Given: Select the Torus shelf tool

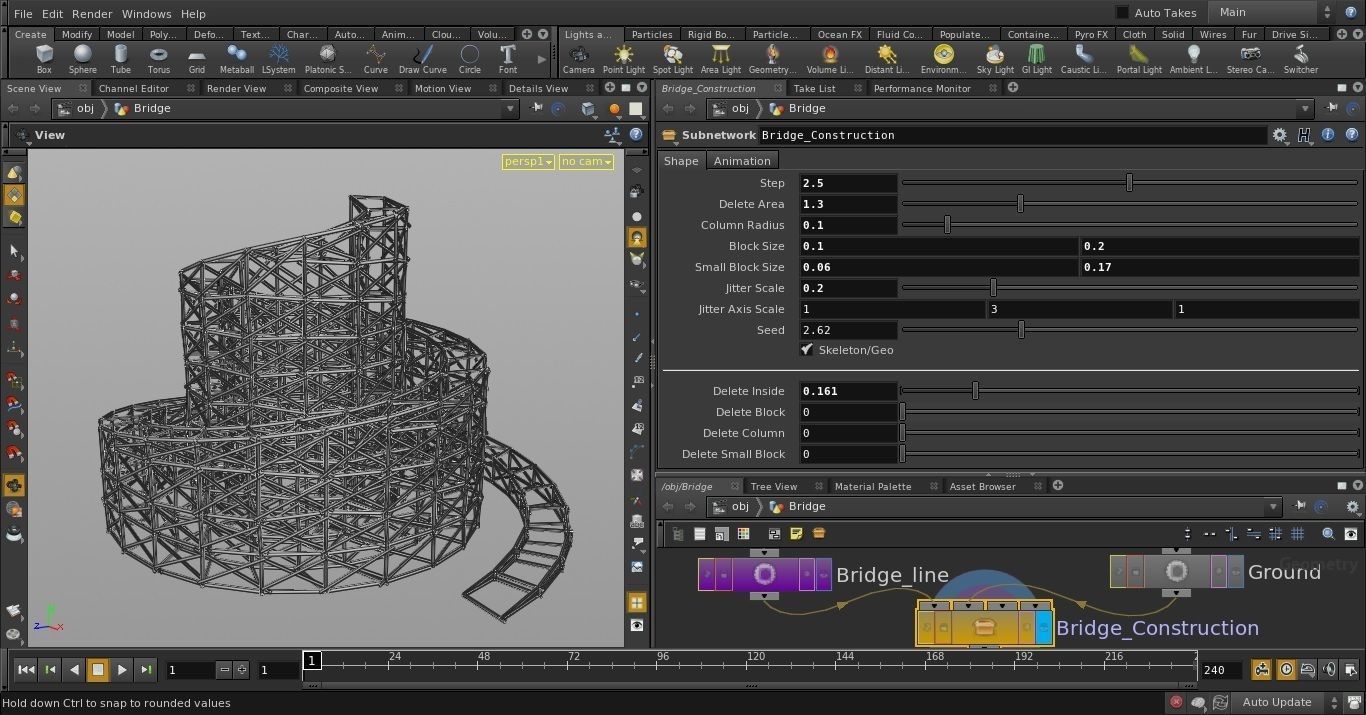Looking at the screenshot, I should [159, 59].
